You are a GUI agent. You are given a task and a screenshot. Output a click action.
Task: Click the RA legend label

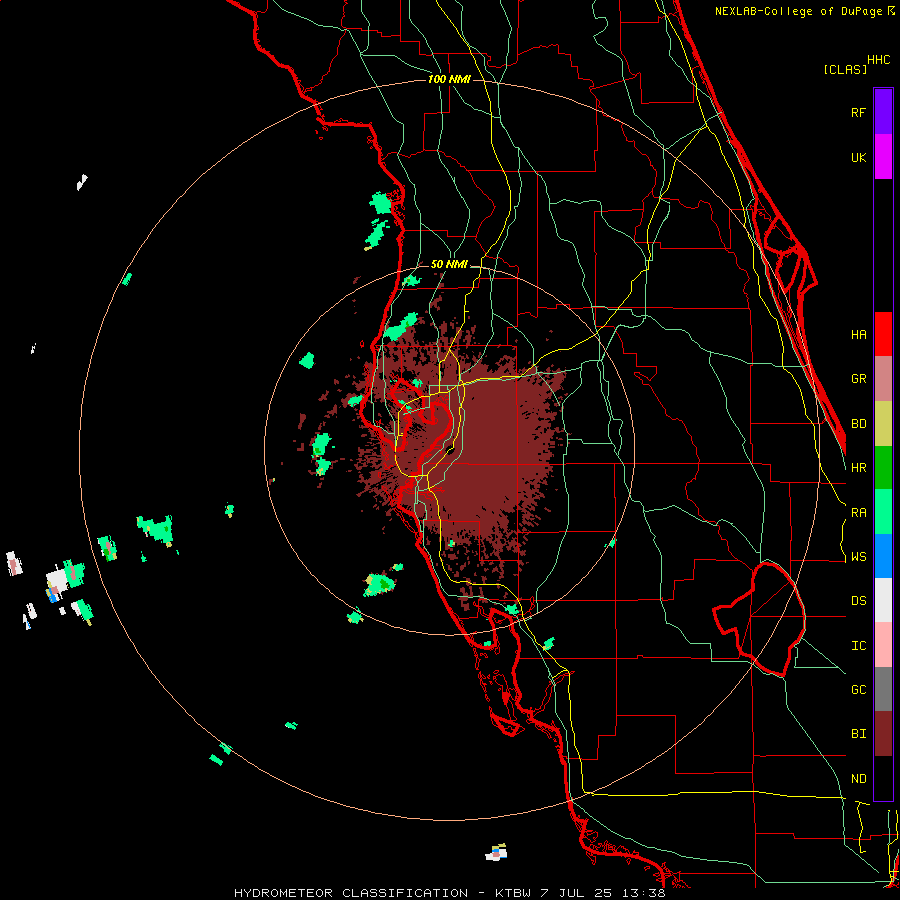coord(858,513)
